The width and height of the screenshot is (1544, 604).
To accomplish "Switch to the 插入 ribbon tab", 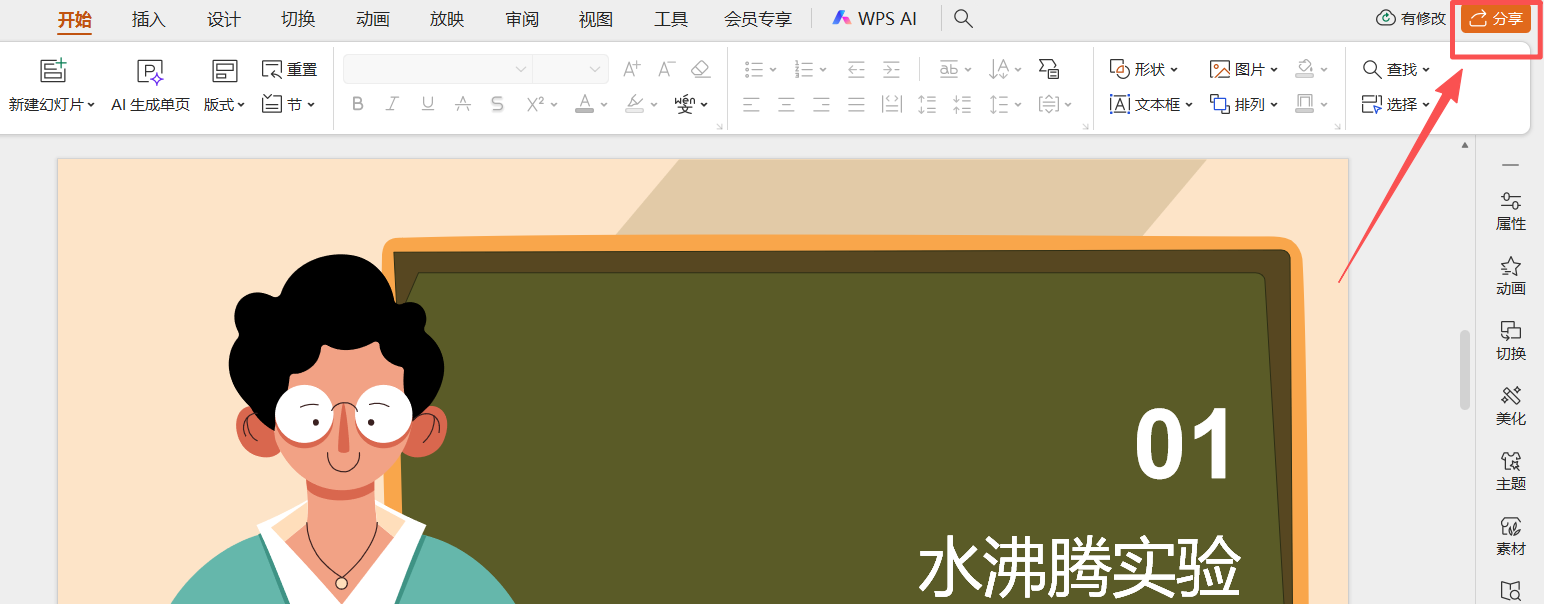I will tap(148, 18).
